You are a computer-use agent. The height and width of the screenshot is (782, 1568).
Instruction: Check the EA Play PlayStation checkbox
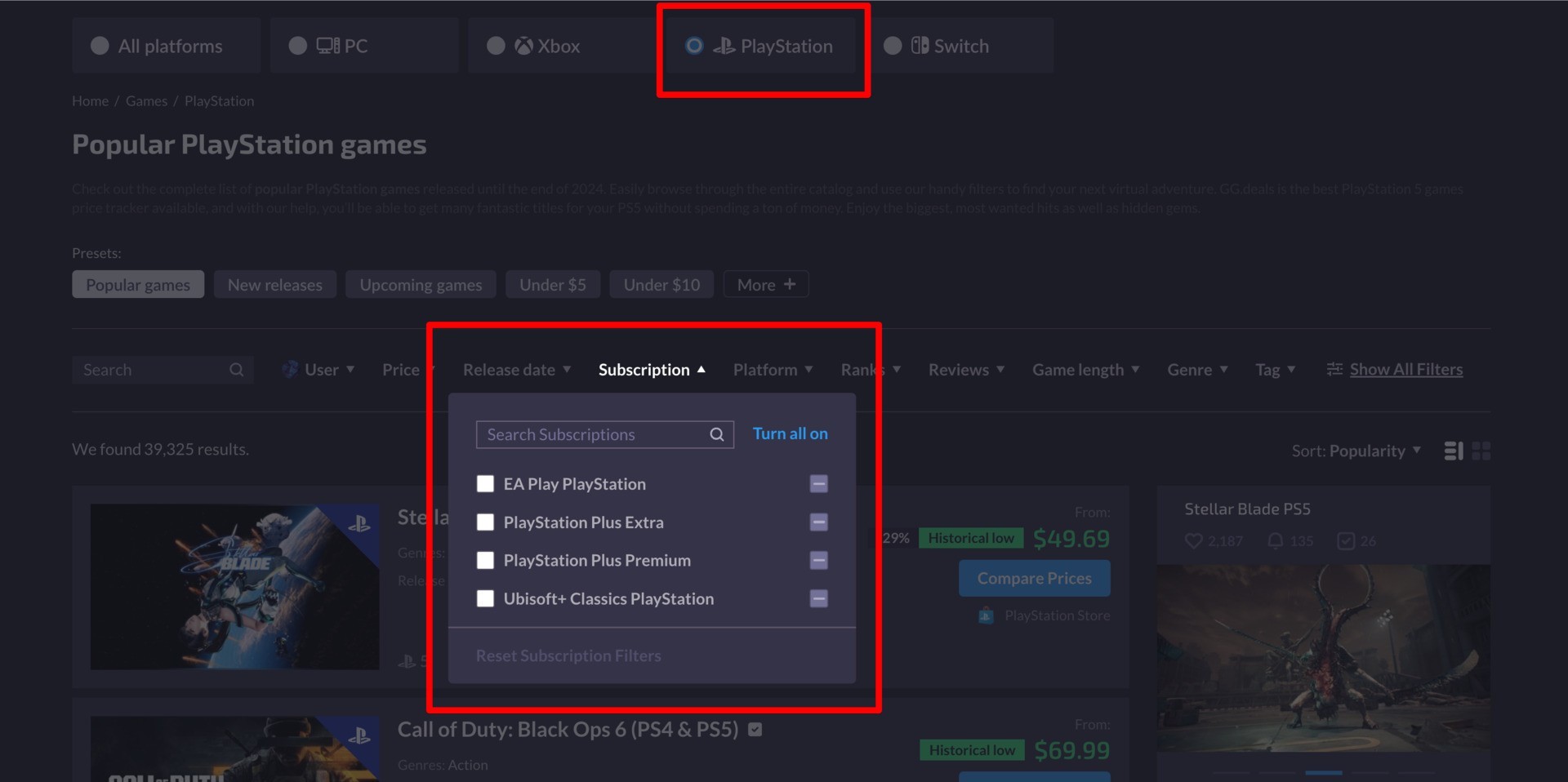pos(485,484)
